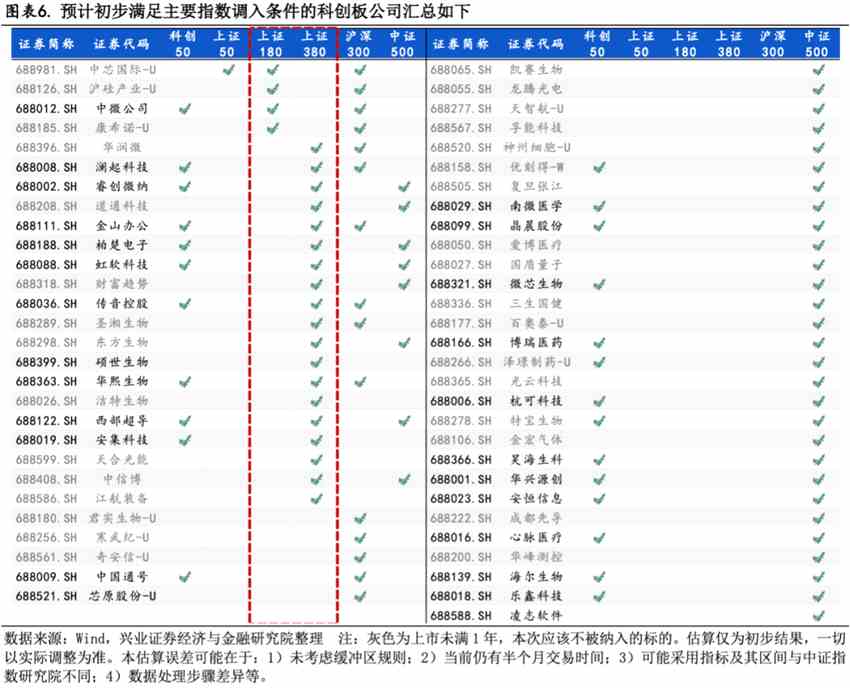Click the name cell 柏楚电子
The width and height of the screenshot is (850, 688).
click(122, 245)
